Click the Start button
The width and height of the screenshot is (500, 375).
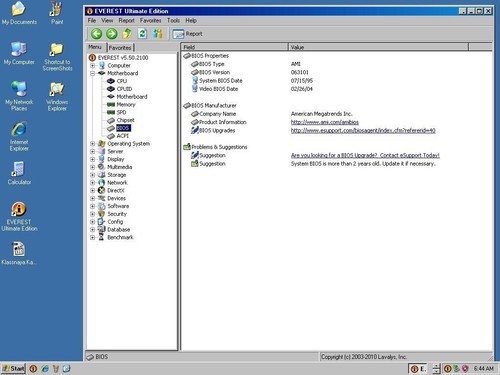pyautogui.click(x=13, y=368)
